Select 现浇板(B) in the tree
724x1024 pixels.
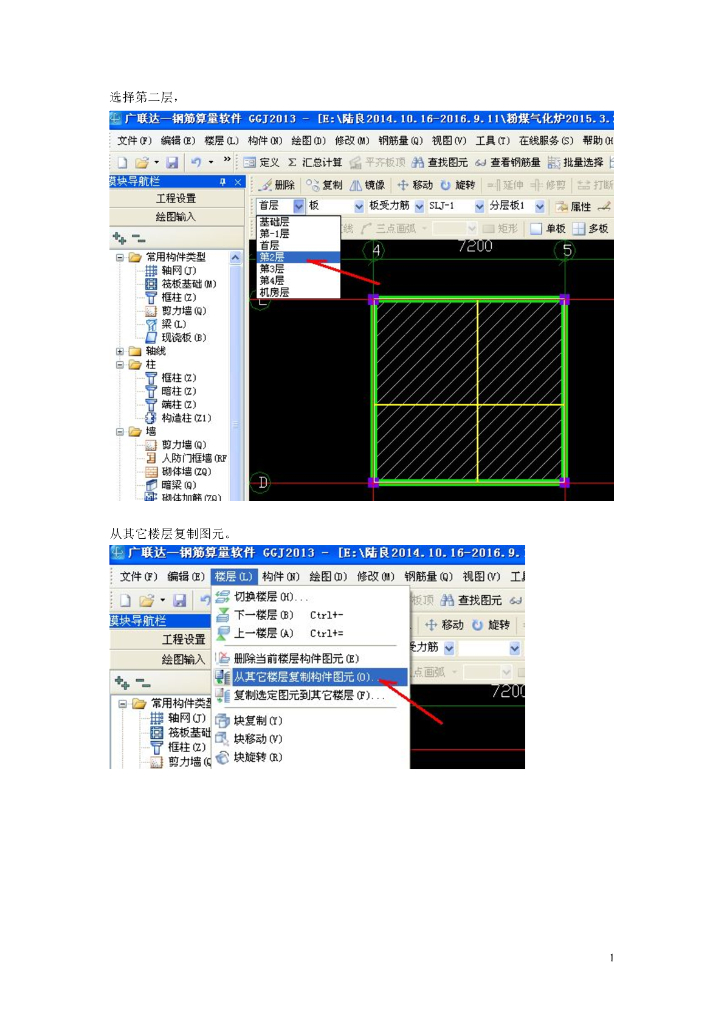click(x=176, y=338)
